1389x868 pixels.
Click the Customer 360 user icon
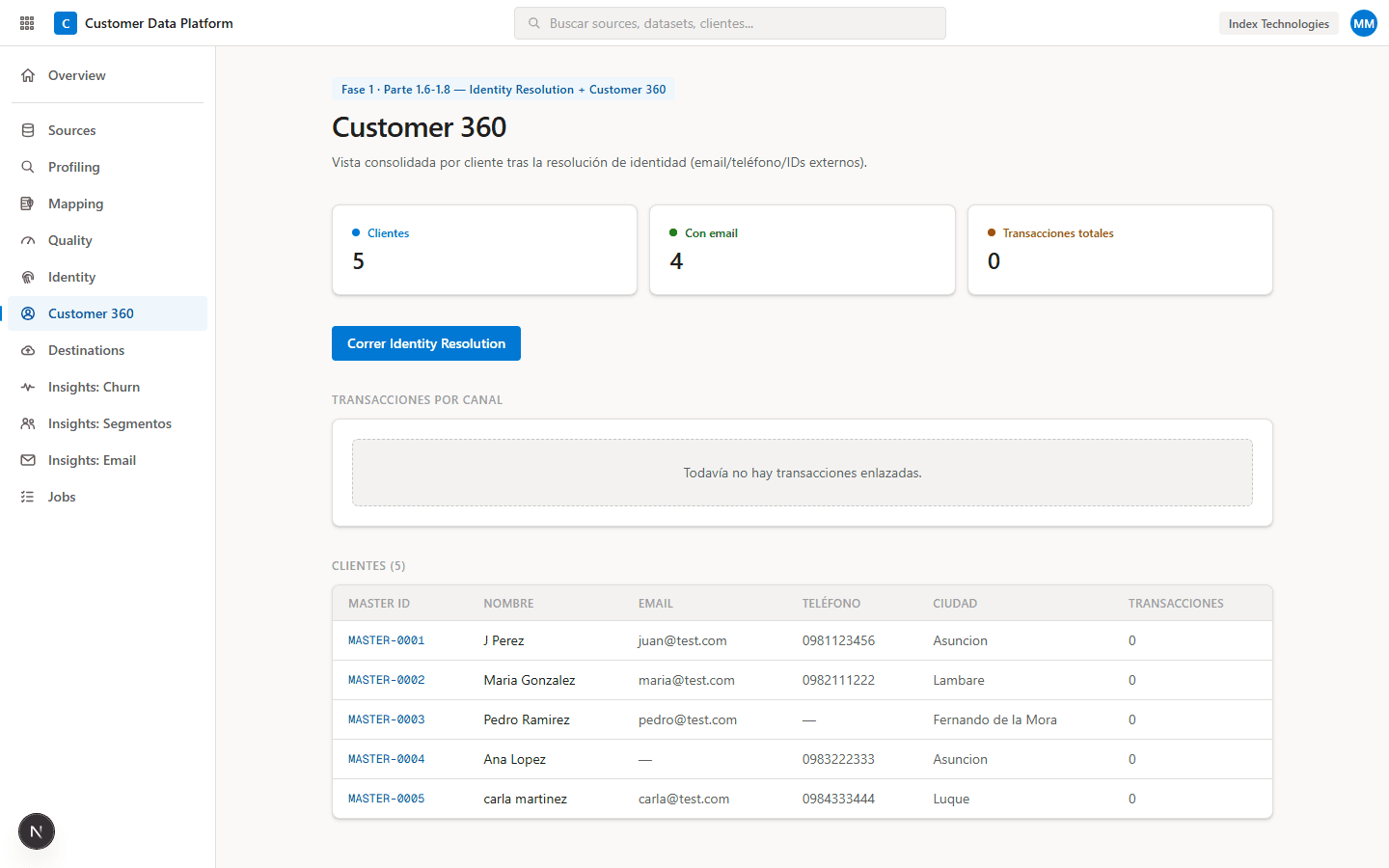28,313
